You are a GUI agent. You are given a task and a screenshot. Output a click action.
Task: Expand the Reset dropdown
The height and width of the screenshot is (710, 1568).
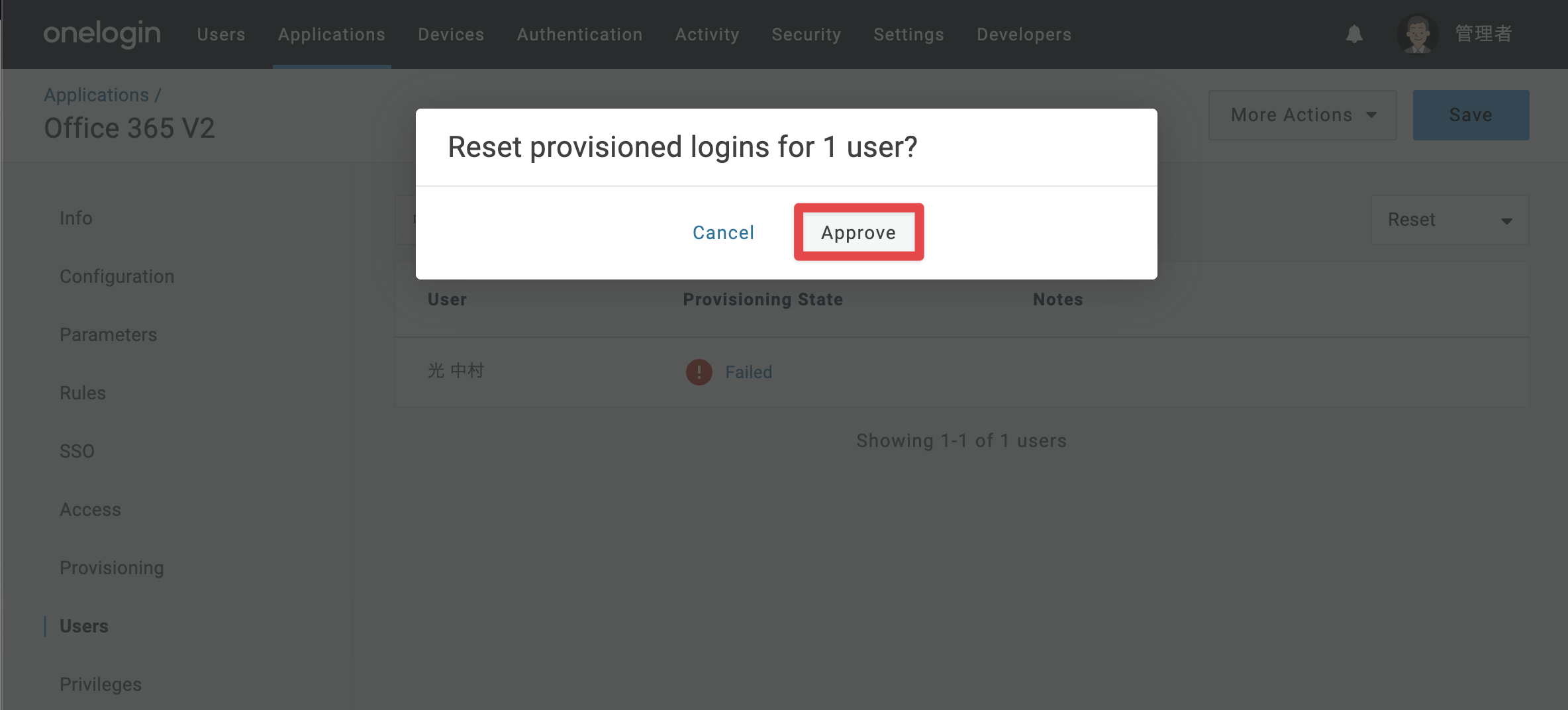[x=1449, y=220]
